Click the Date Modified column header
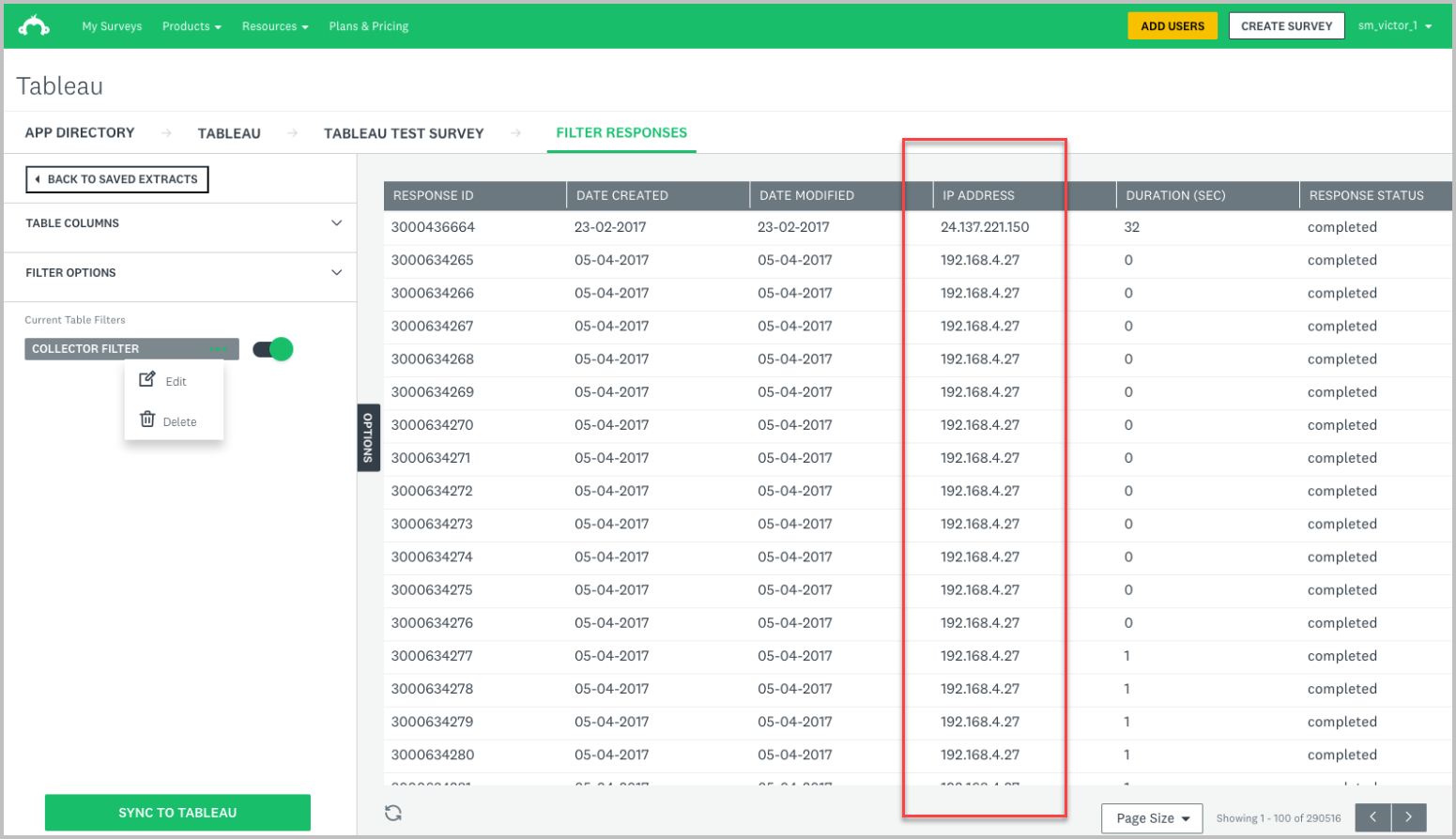1456x839 pixels. (x=841, y=195)
